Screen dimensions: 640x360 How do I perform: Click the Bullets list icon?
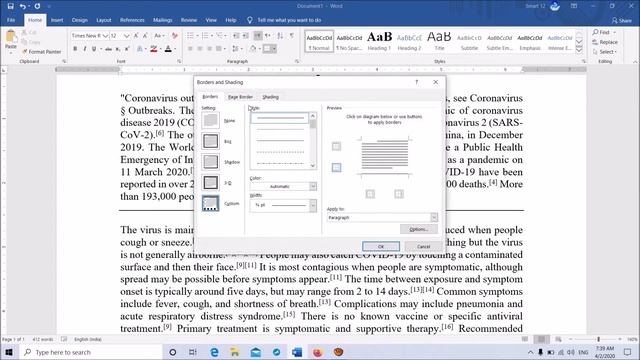pos(190,36)
